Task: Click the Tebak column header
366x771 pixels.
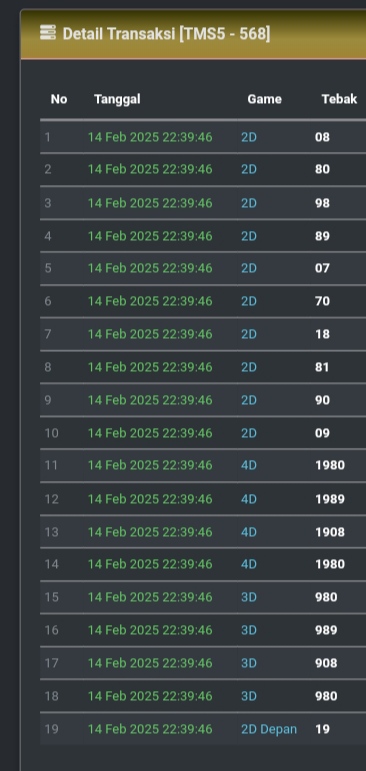Action: (x=339, y=99)
